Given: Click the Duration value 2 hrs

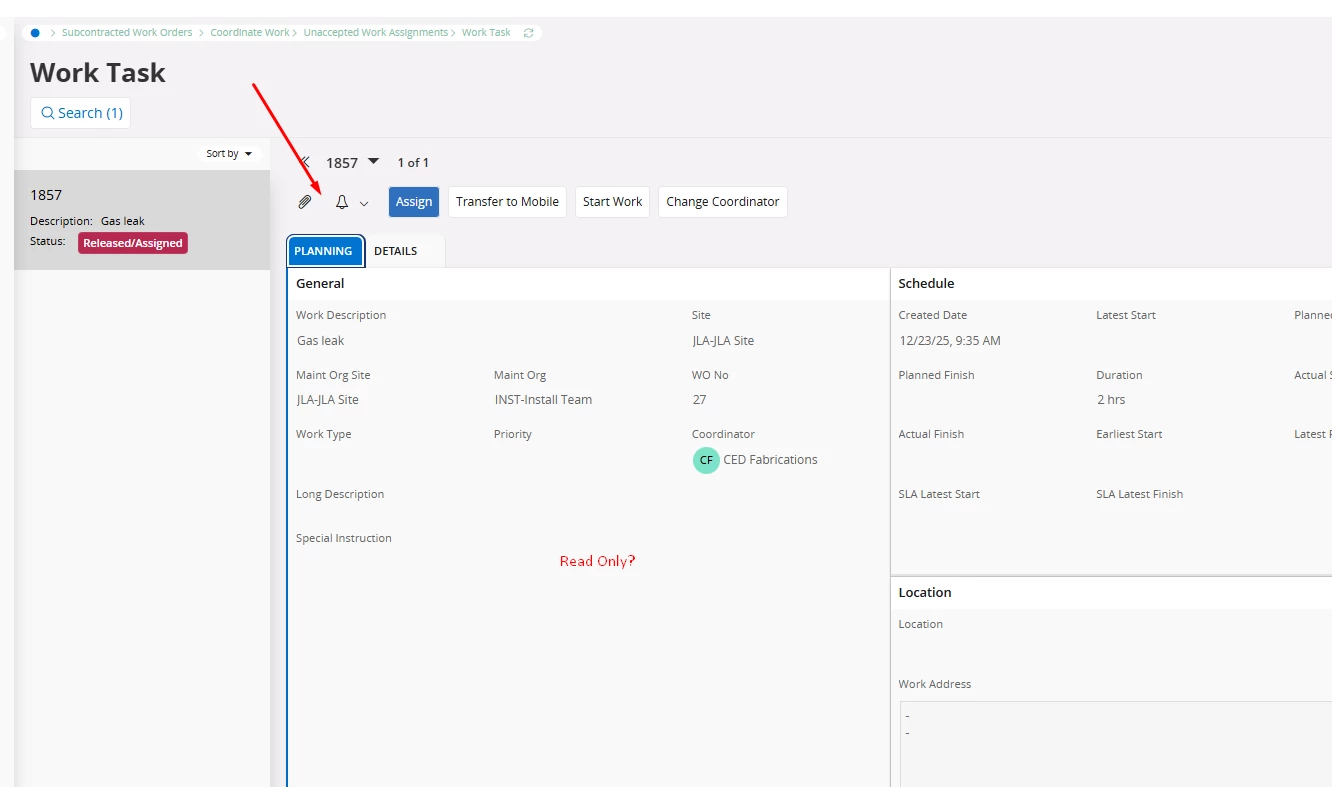Looking at the screenshot, I should tap(1111, 400).
